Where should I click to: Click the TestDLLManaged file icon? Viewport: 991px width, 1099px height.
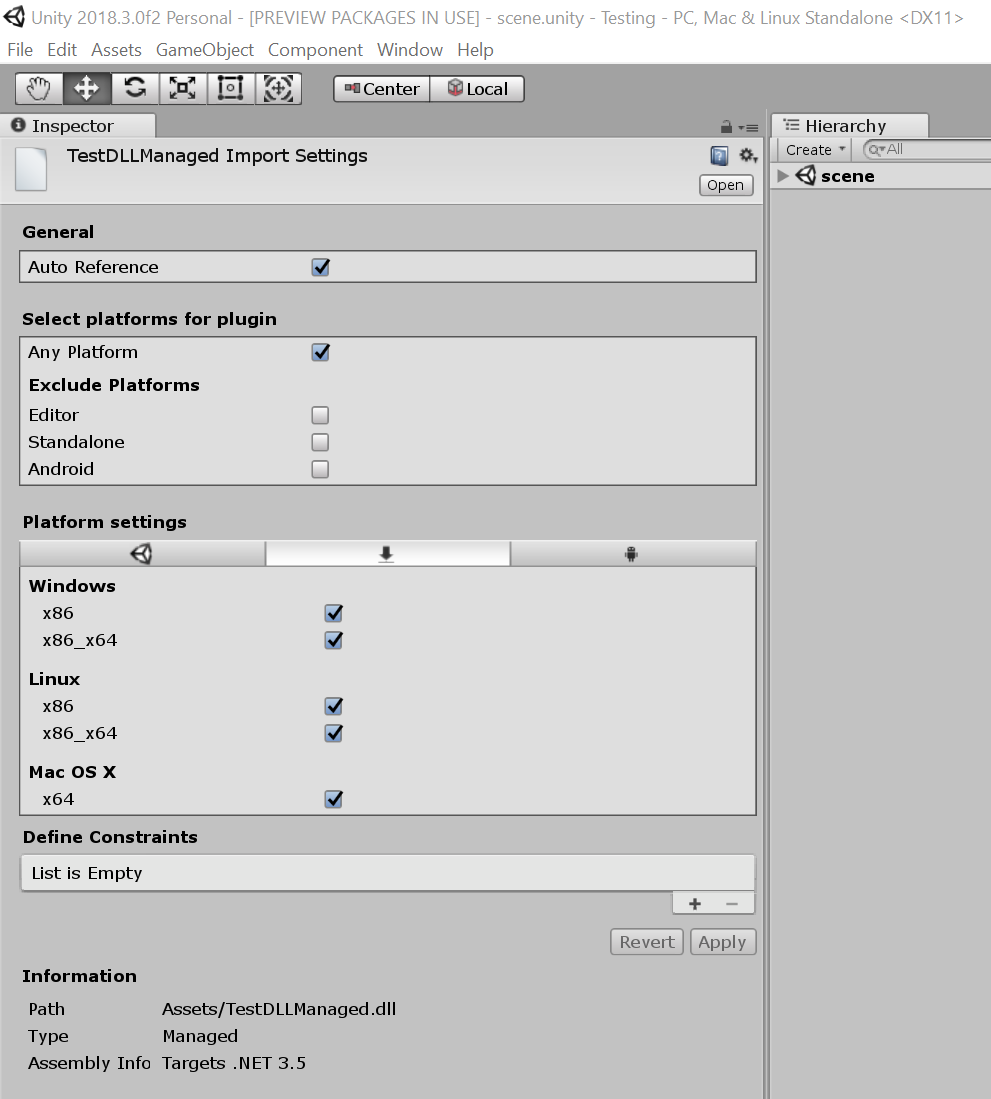pos(31,169)
